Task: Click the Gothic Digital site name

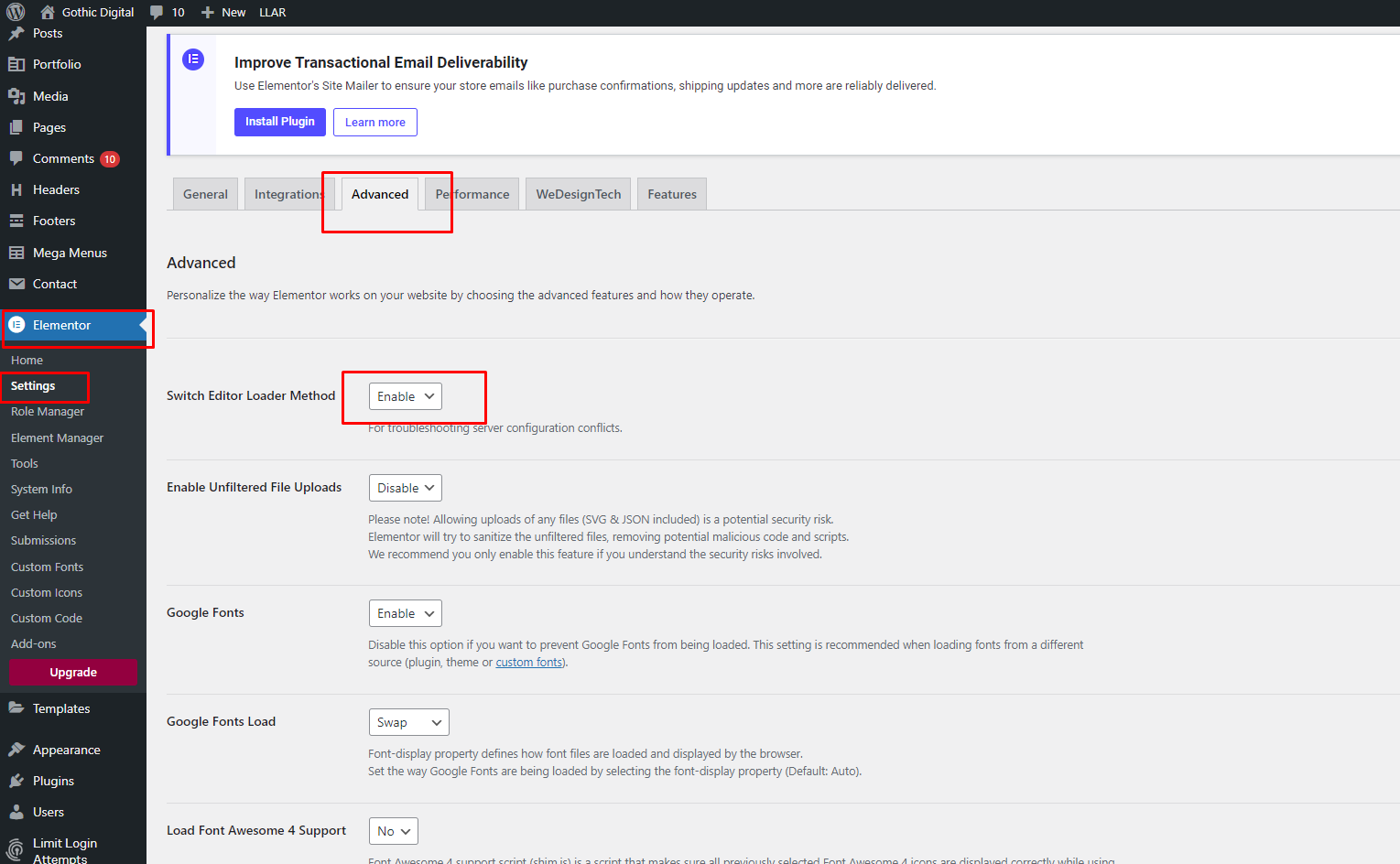Action: pos(98,12)
